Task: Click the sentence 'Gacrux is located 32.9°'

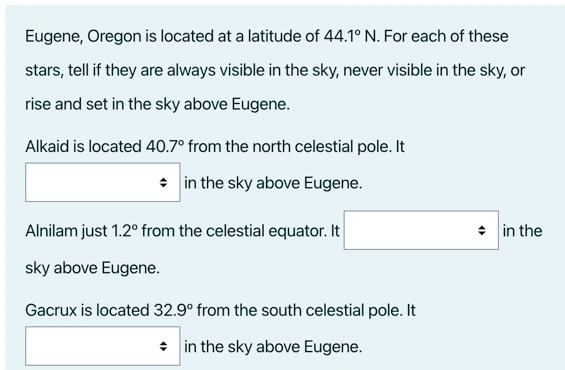Action: point(220,310)
